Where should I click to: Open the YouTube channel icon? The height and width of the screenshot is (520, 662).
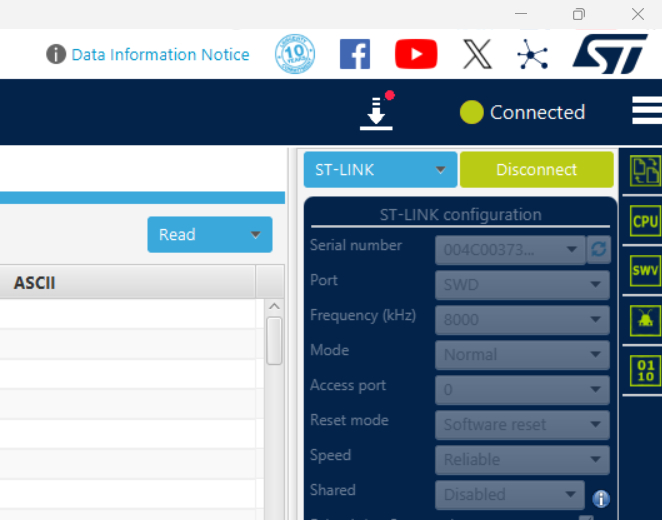pos(416,54)
